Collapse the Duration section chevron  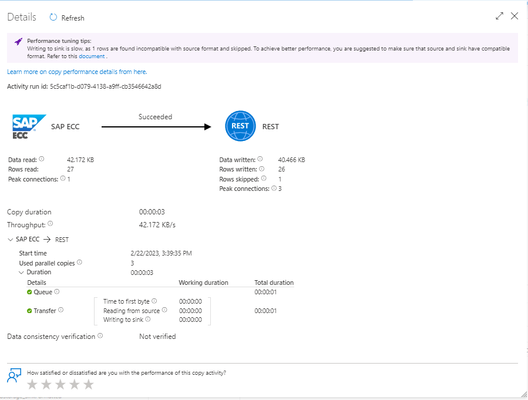[21, 272]
